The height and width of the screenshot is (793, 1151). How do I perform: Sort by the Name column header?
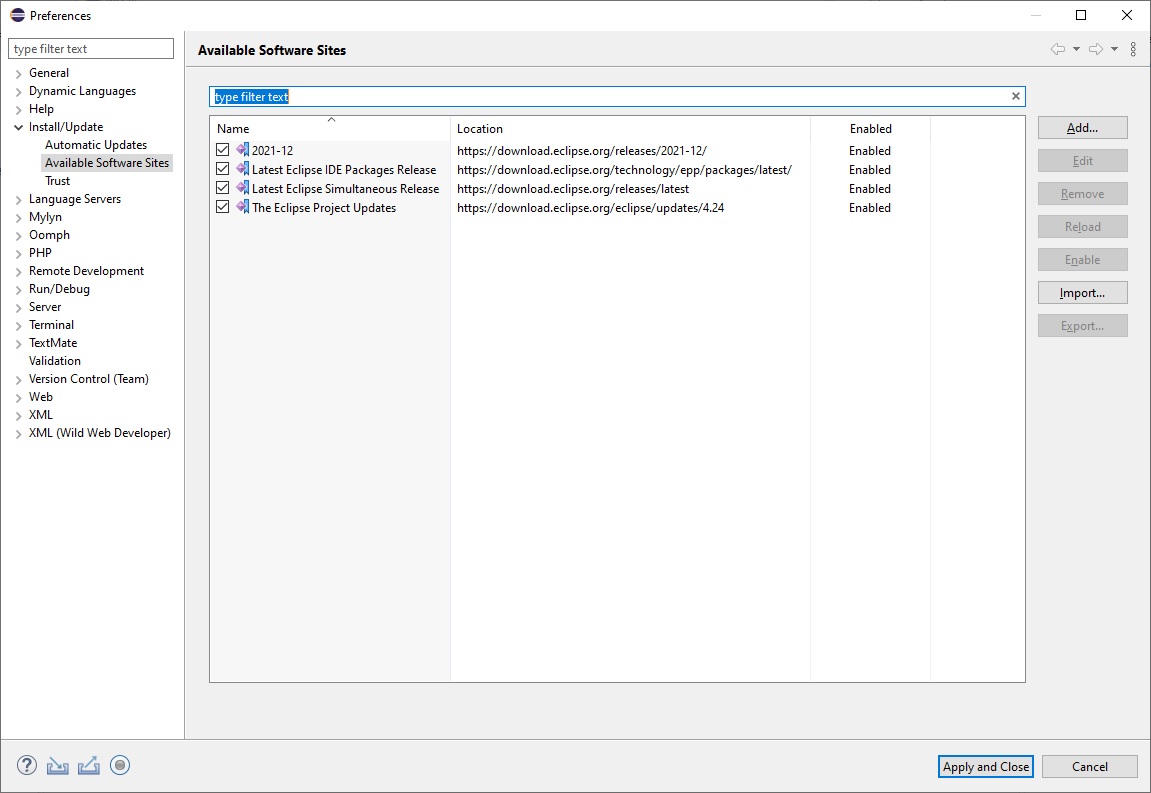coord(330,128)
